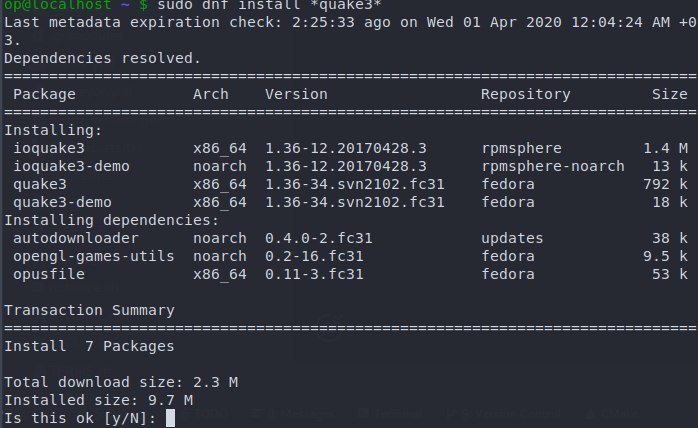The height and width of the screenshot is (428, 698).
Task: Select the 'quake3-demo' package name
Action: (x=62, y=203)
